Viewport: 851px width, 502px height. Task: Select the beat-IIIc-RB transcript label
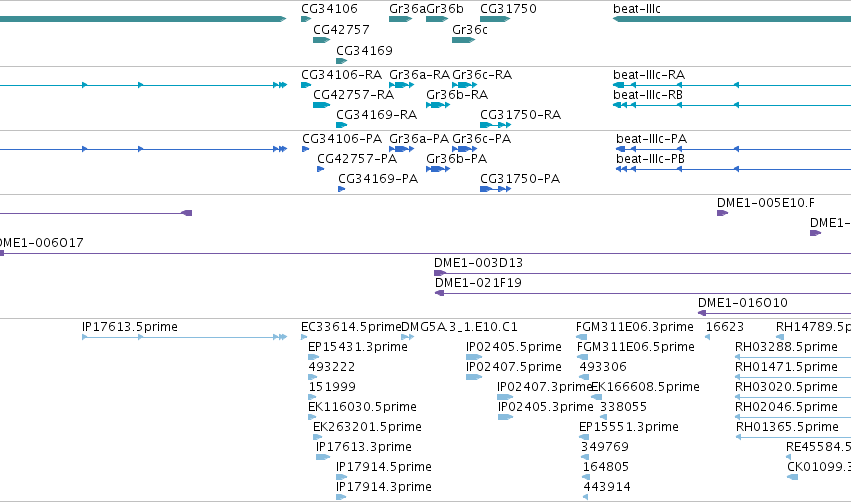pyautogui.click(x=648, y=94)
